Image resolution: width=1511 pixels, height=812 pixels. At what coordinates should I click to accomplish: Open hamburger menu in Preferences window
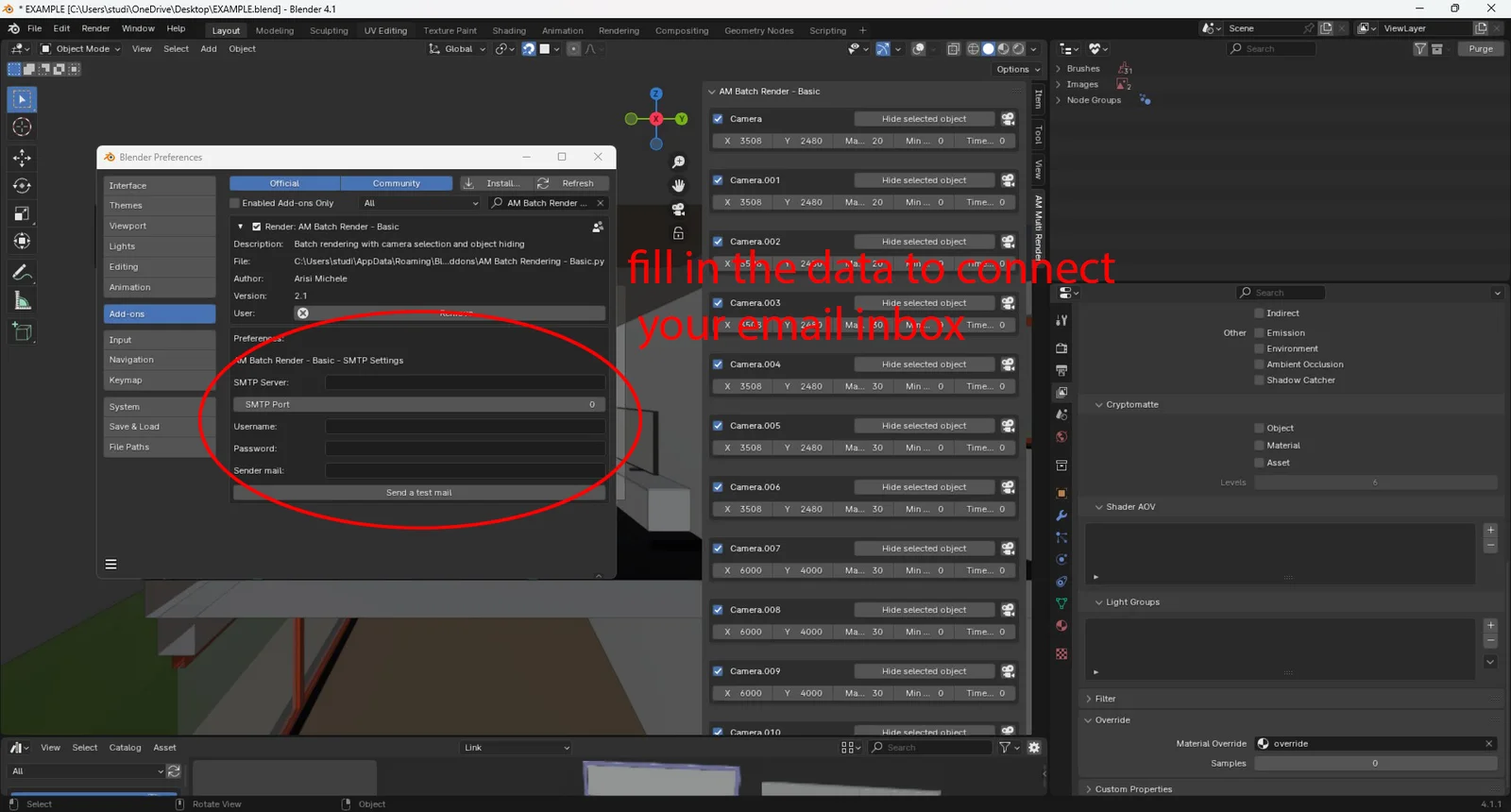pyautogui.click(x=110, y=565)
